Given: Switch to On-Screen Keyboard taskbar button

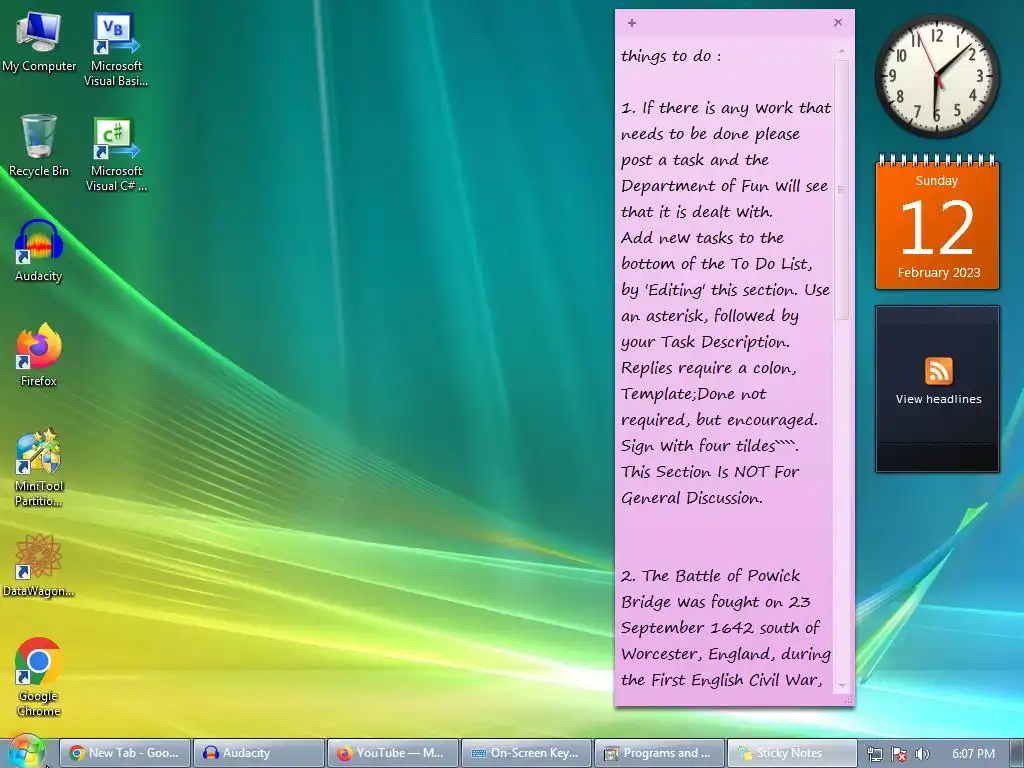Looking at the screenshot, I should coord(526,753).
